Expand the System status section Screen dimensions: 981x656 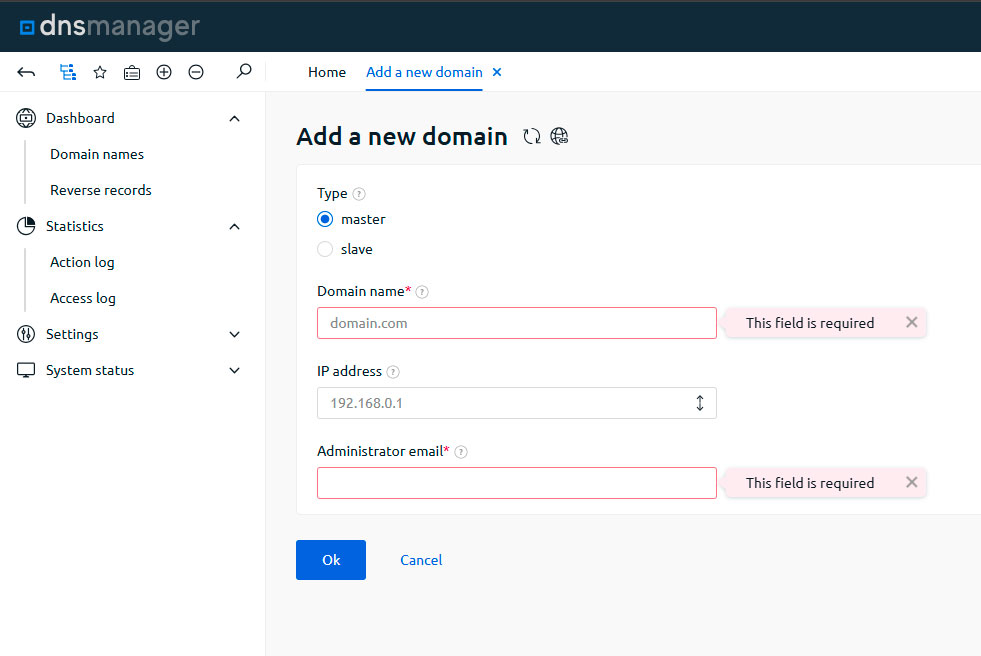point(235,371)
